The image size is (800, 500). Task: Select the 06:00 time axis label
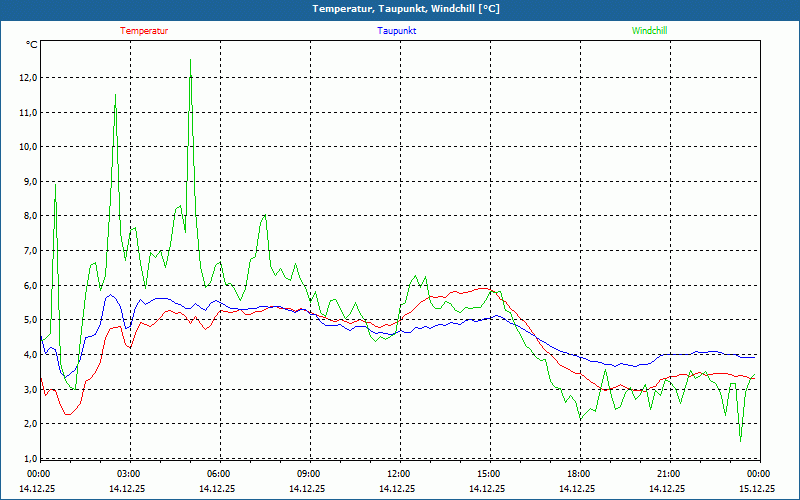[218, 474]
